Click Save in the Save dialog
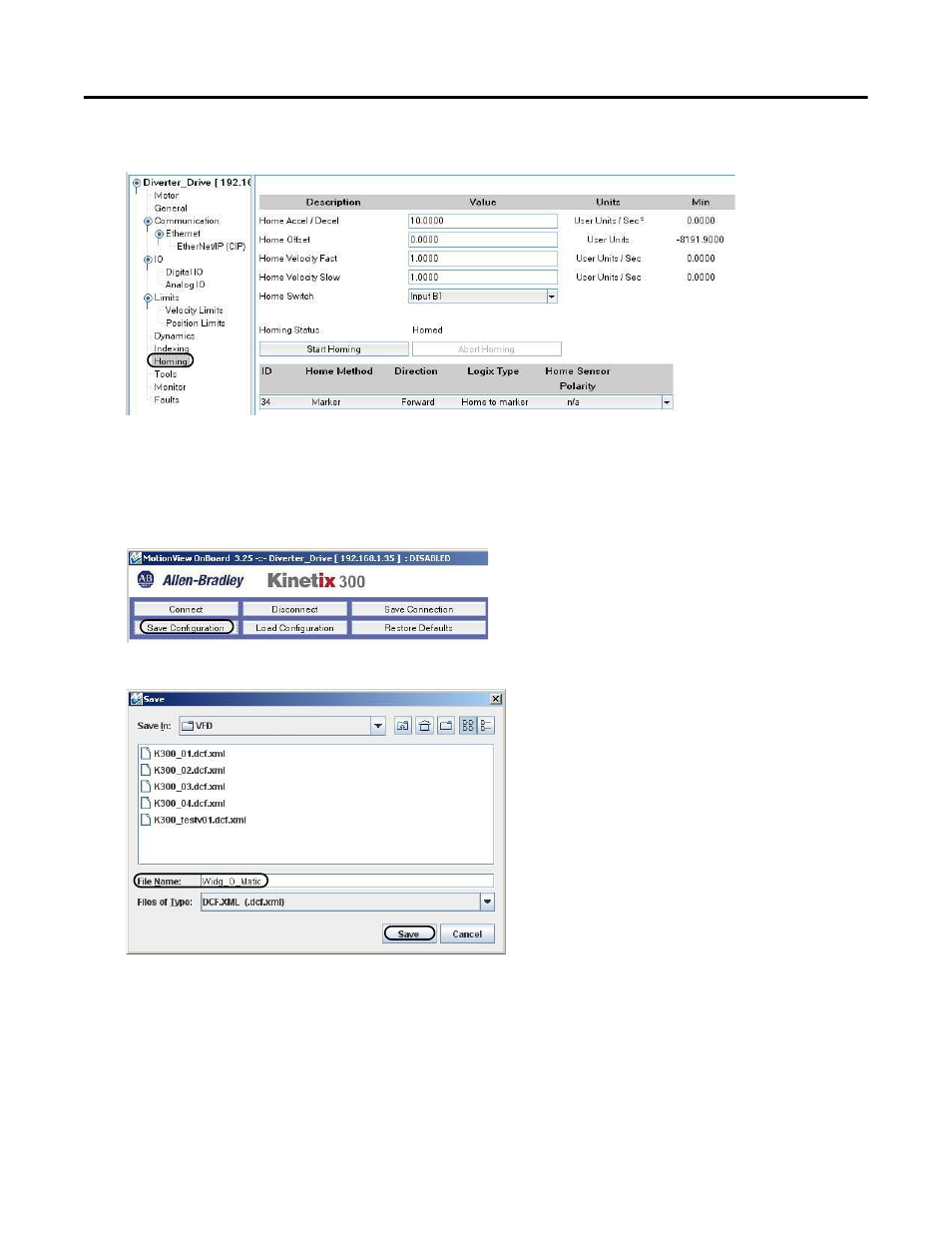 point(409,934)
